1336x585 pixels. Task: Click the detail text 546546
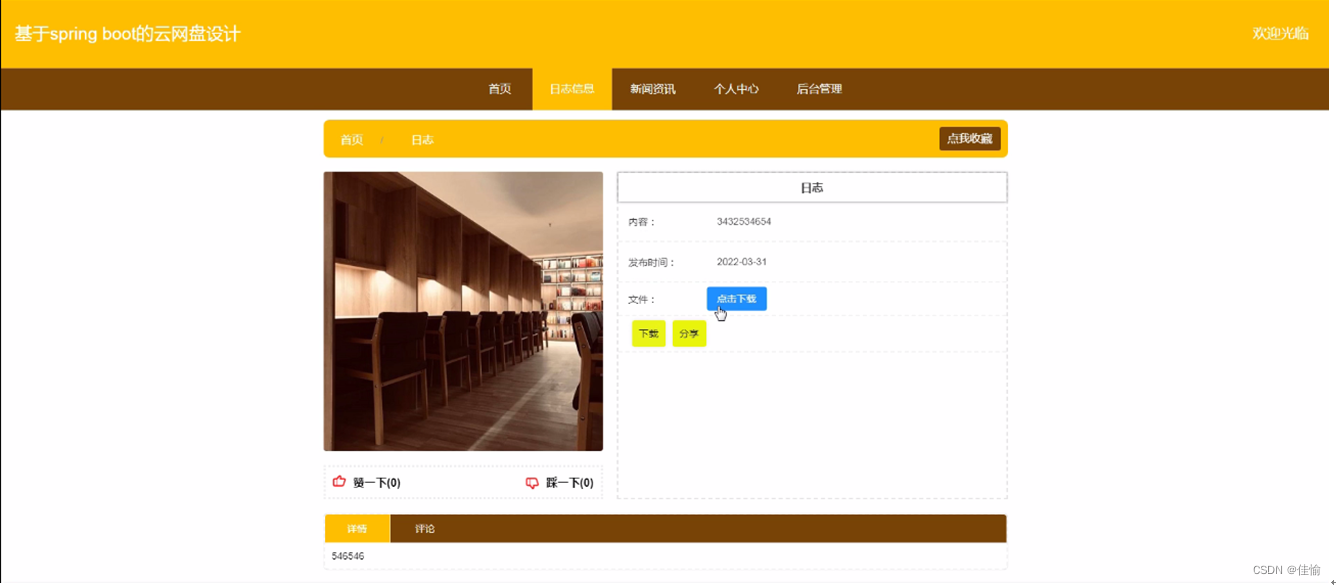click(348, 556)
